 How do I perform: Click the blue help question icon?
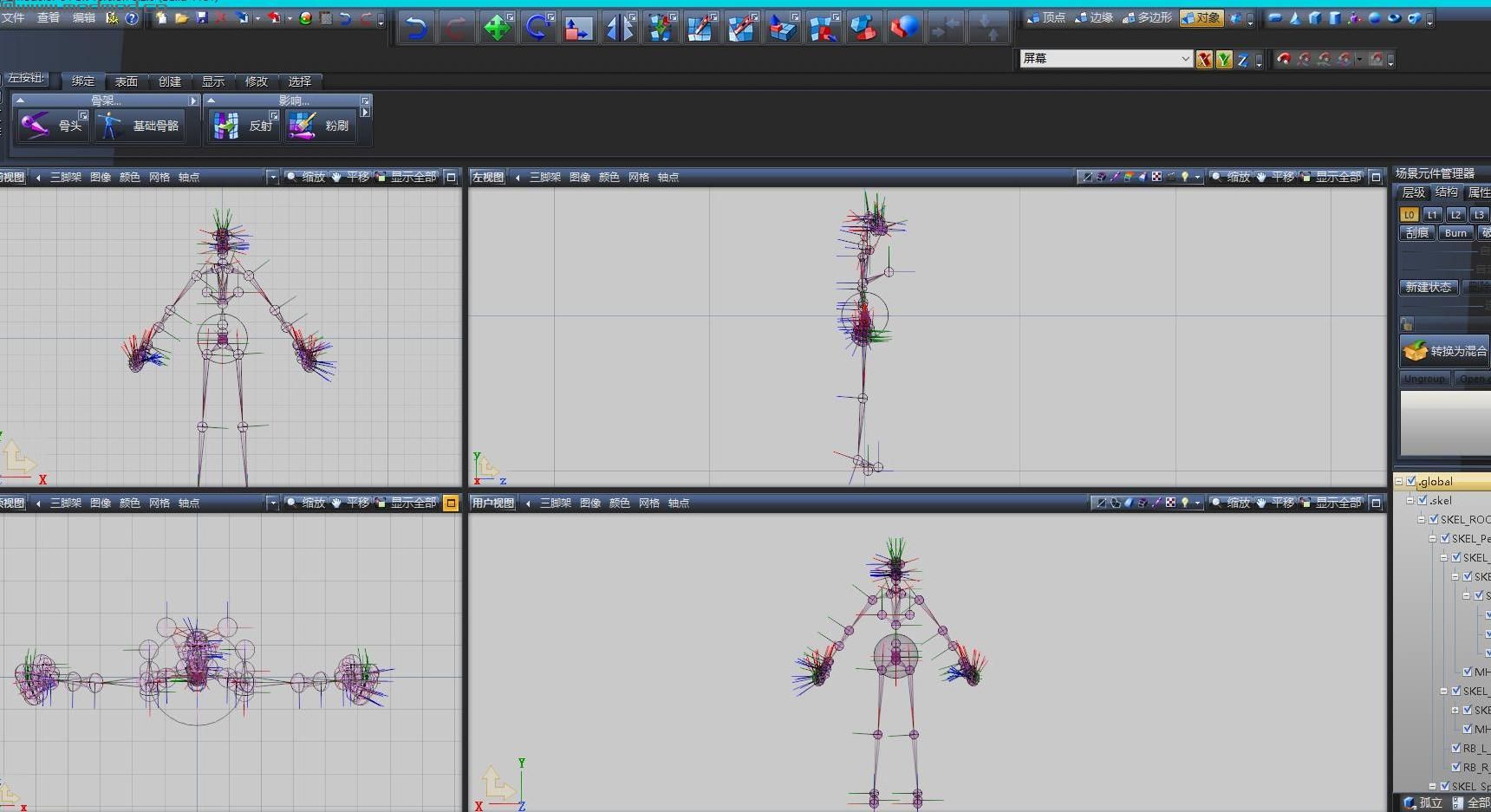131,17
